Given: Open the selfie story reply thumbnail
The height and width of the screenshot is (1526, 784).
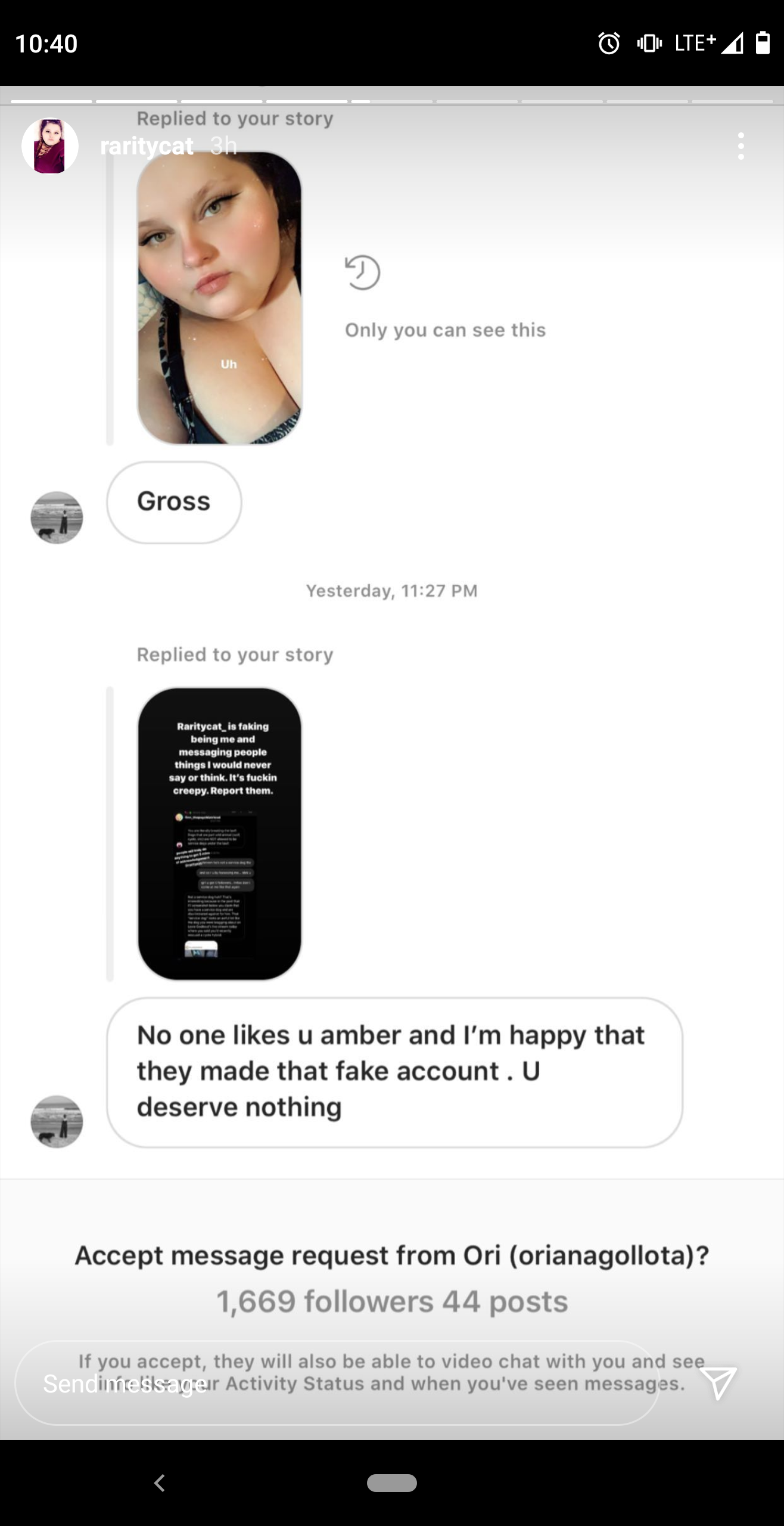Looking at the screenshot, I should (219, 298).
